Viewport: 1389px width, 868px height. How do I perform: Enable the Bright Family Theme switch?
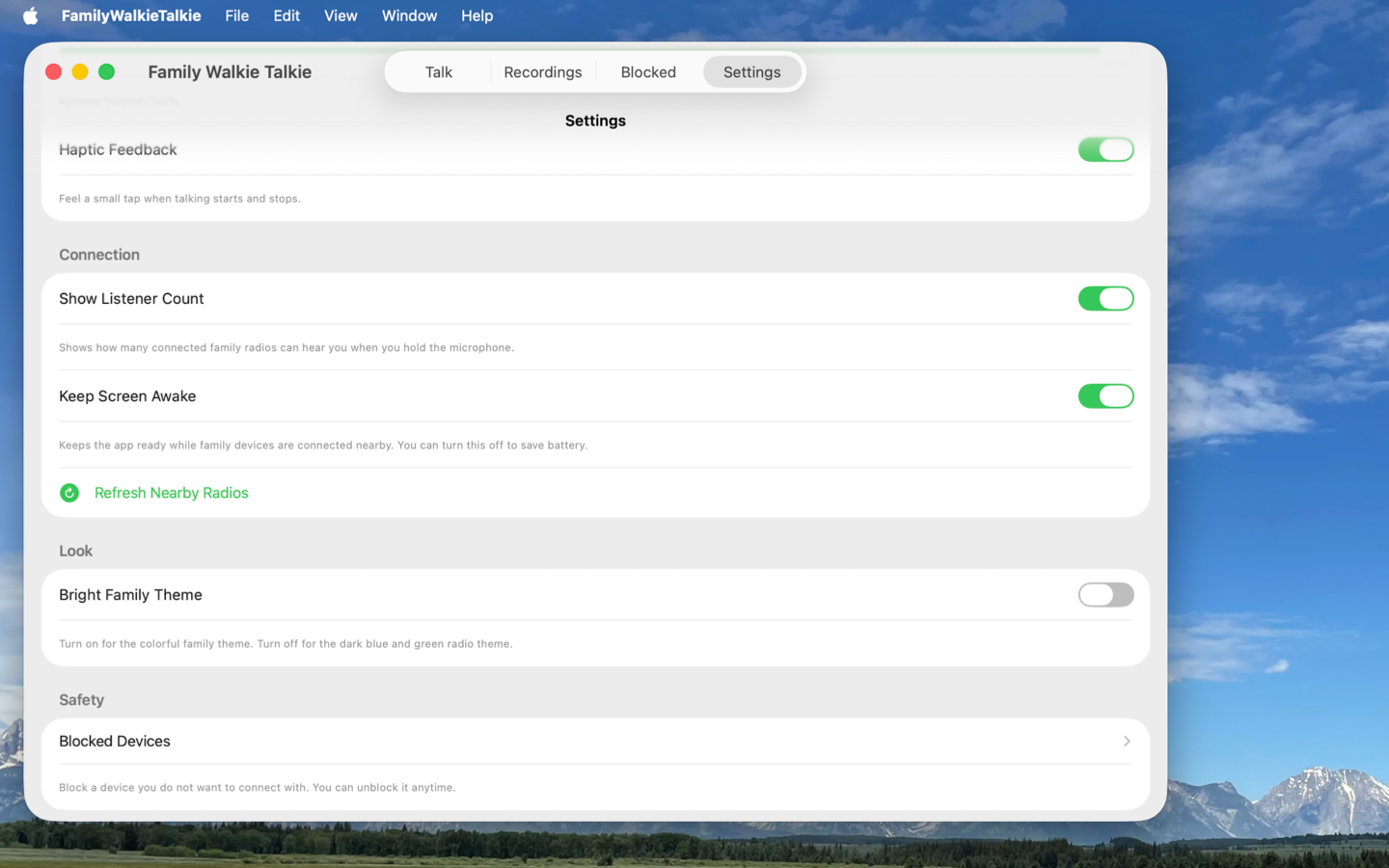1105,595
